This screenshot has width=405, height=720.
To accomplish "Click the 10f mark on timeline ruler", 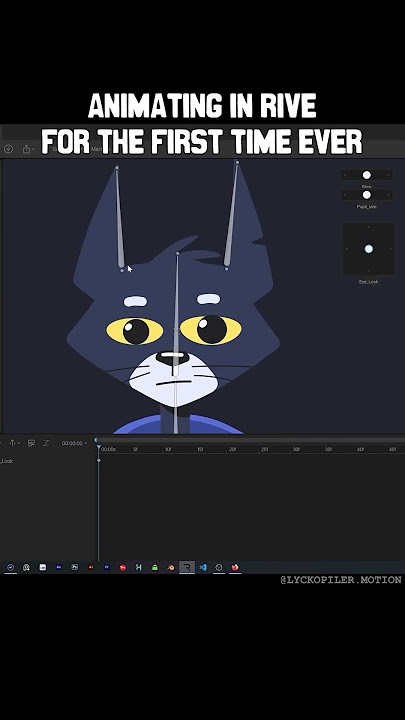I will (168, 450).
